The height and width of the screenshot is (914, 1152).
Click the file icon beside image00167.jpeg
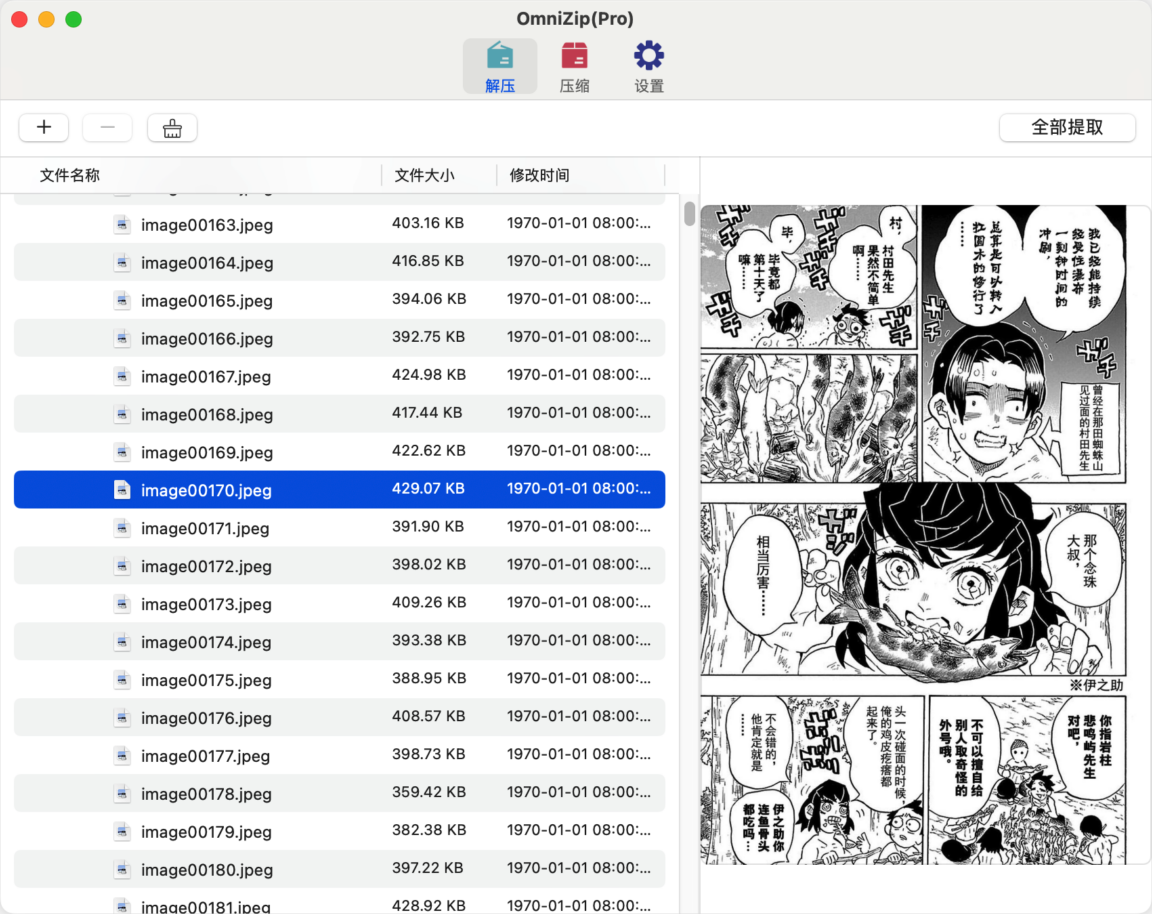pos(123,376)
